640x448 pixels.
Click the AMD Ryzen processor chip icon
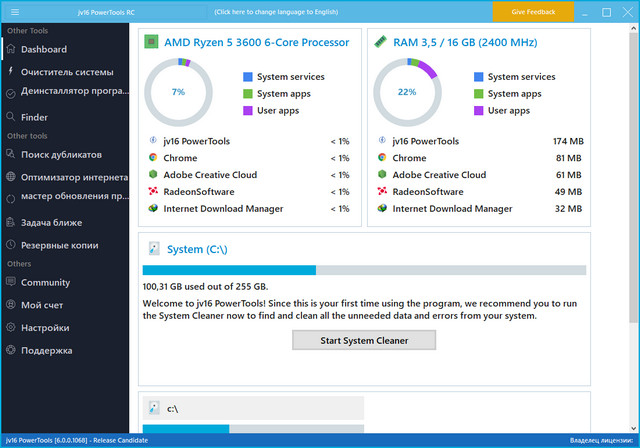[151, 43]
